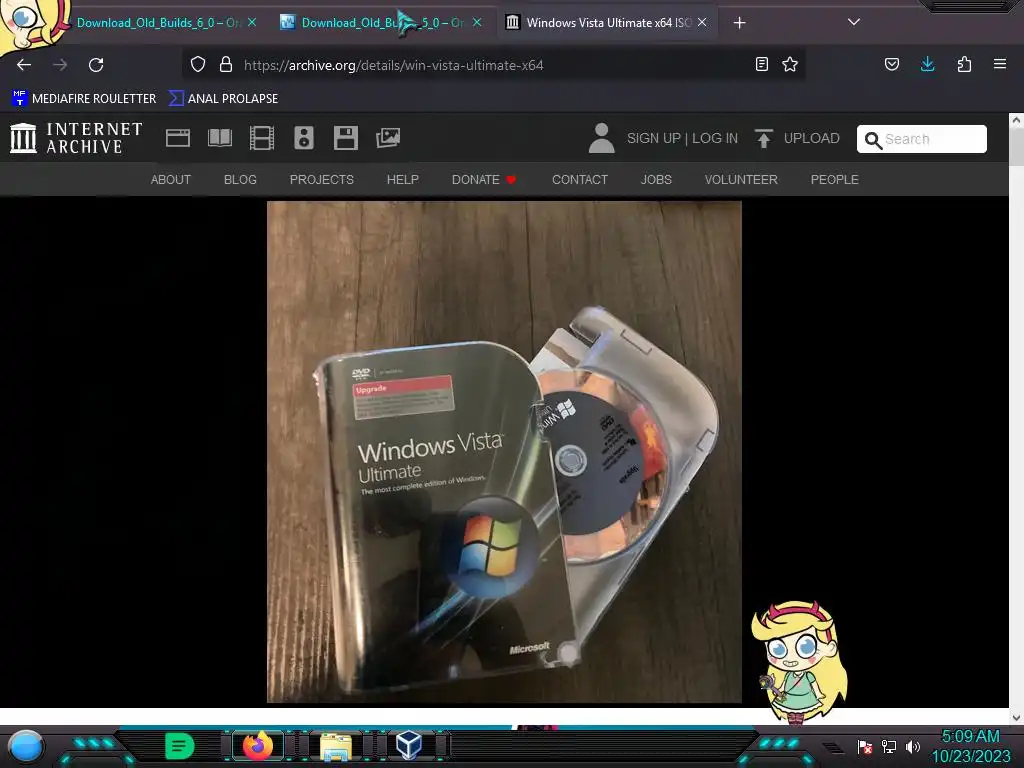Click the Firefox taskbar icon
The image size is (1024, 768).
(257, 746)
